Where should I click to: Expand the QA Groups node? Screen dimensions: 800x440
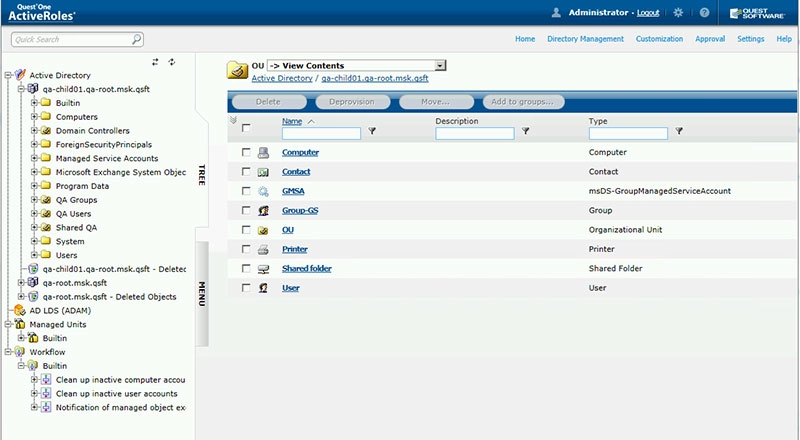click(x=34, y=200)
